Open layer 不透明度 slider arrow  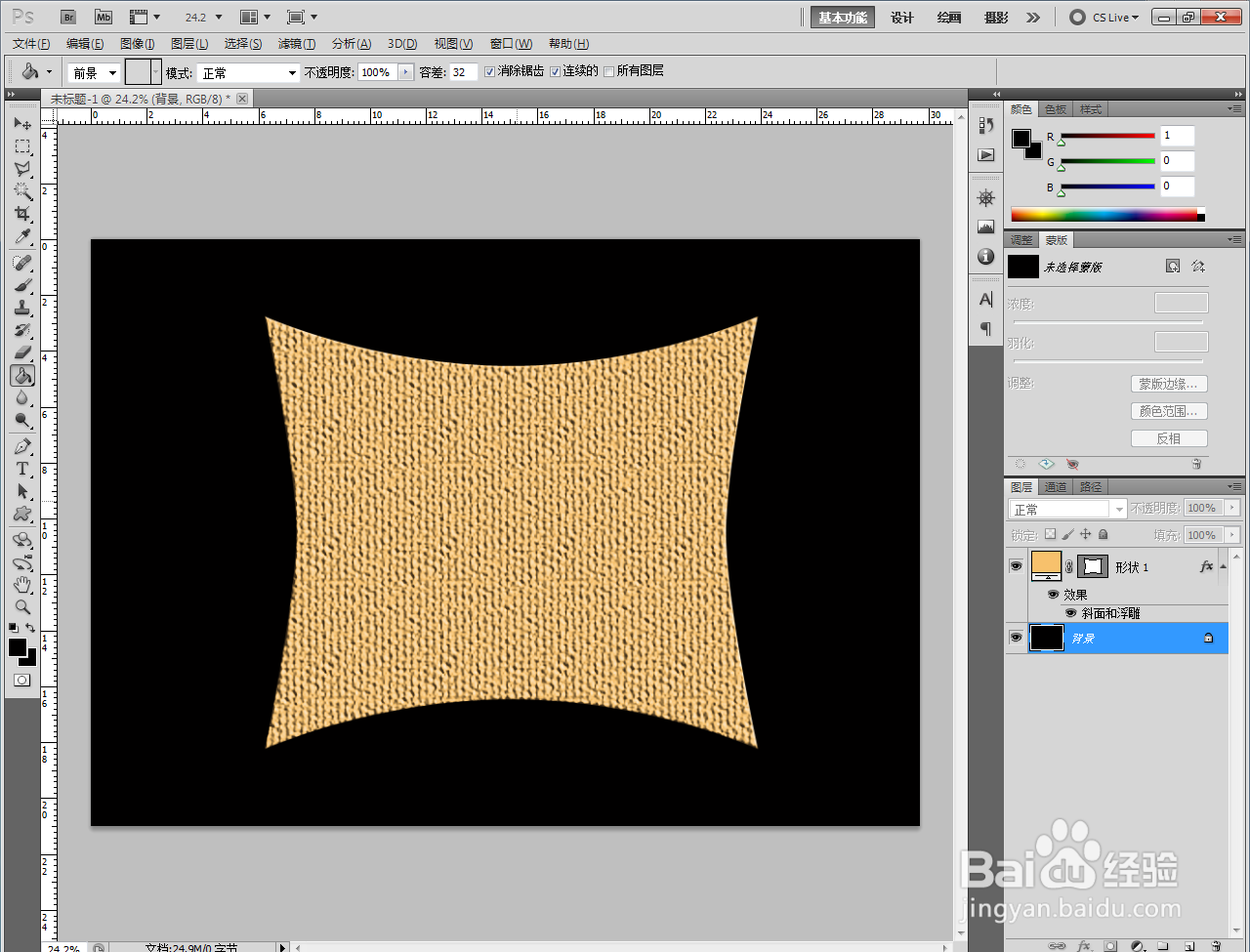coord(1232,508)
